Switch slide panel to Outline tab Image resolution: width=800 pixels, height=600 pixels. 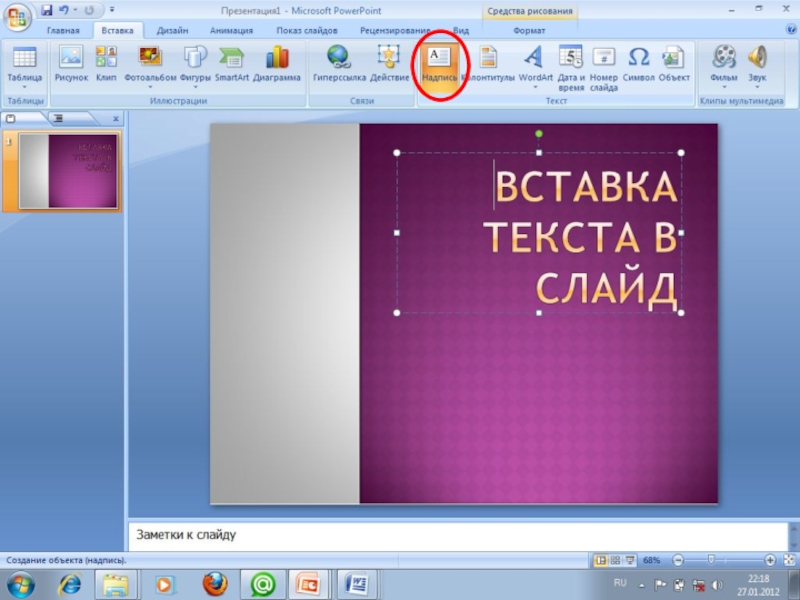tap(57, 118)
